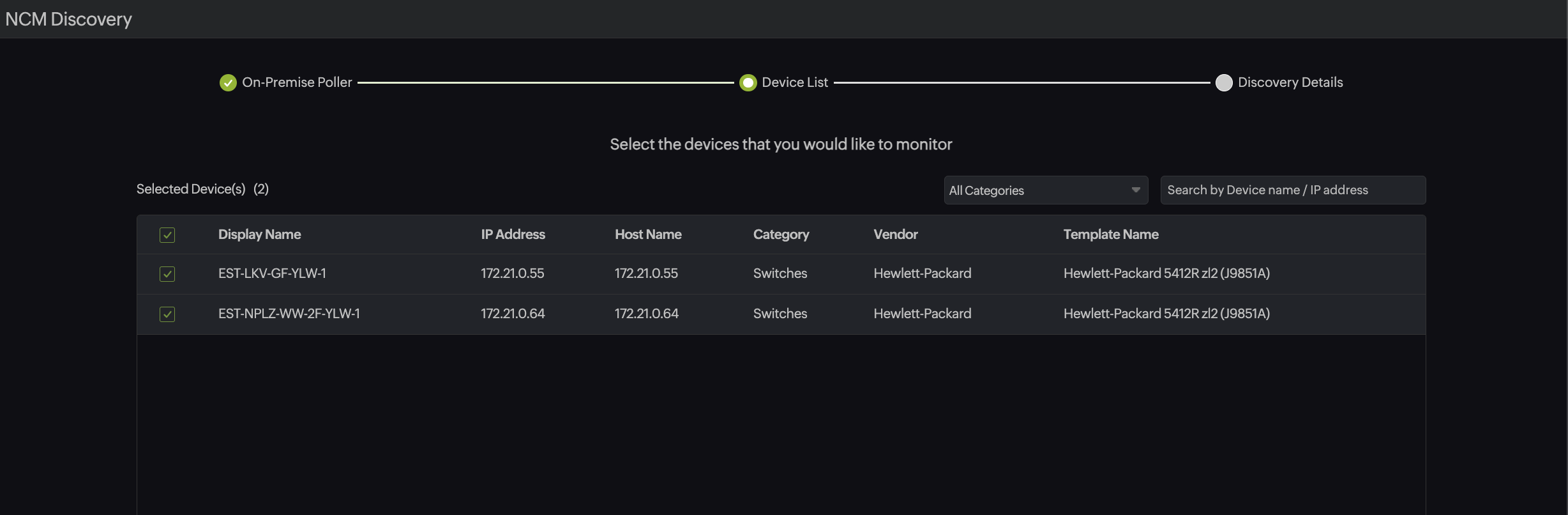Uncheck the EST-LKV-GF-YLW-1 device checkbox

167,274
